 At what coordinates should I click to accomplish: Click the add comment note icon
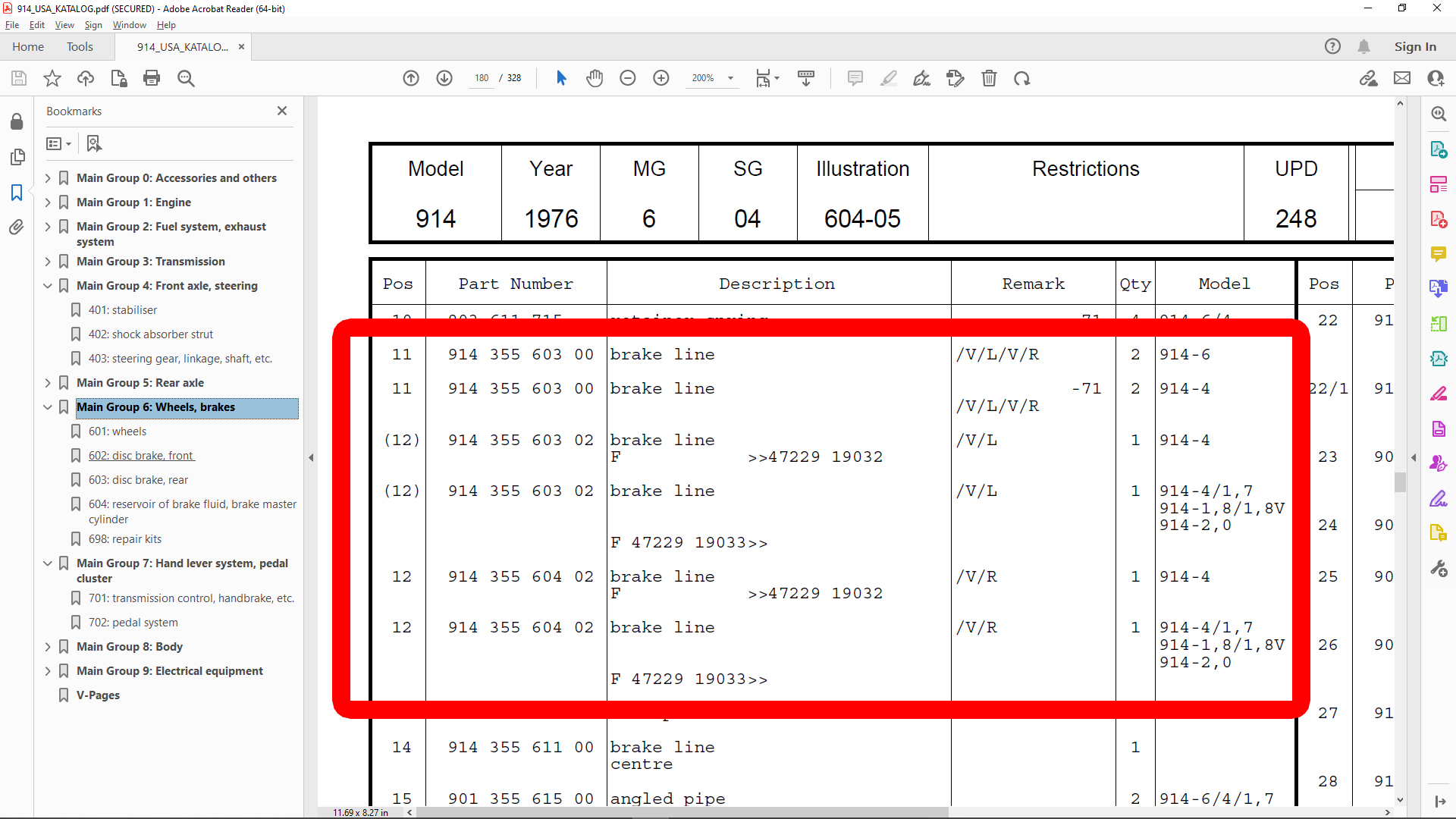click(855, 78)
